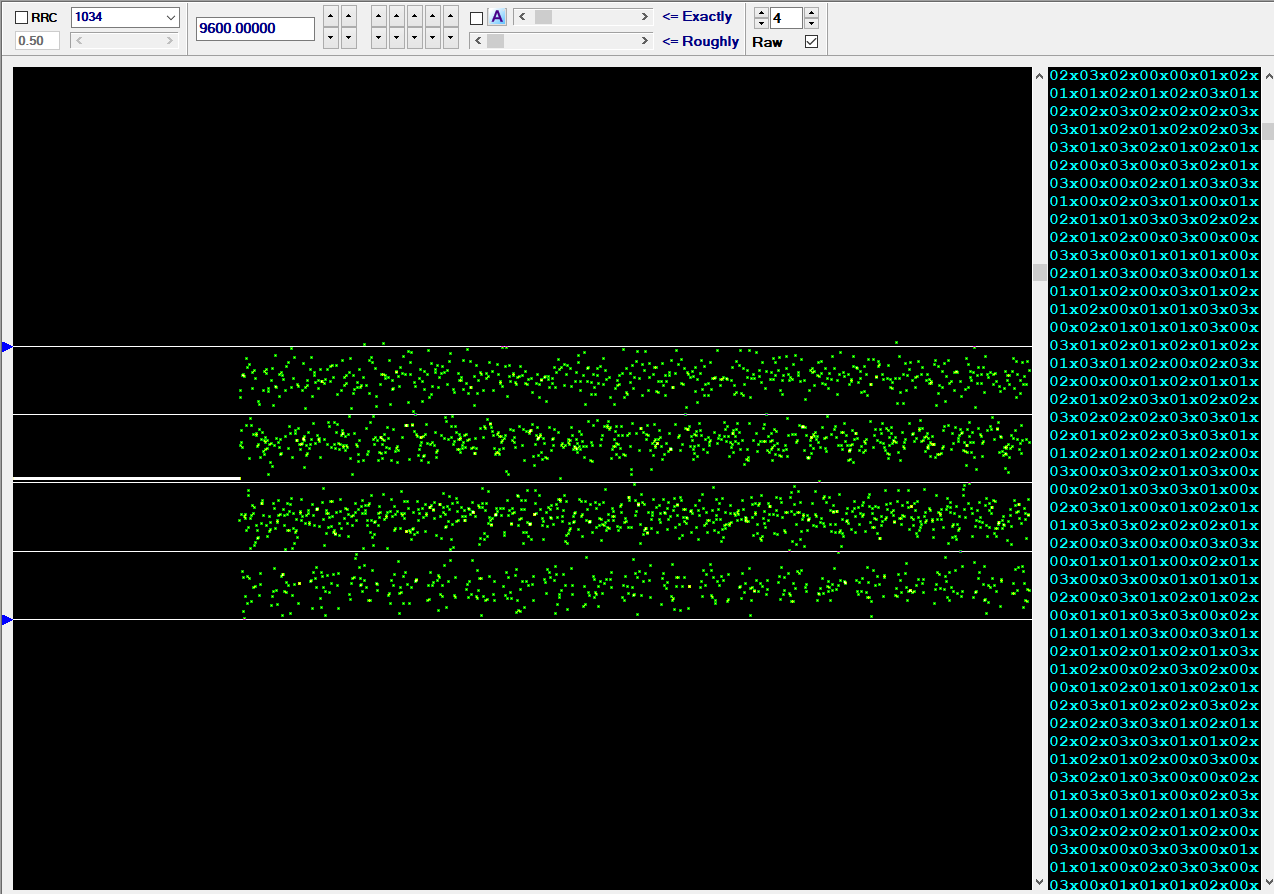
Task: Click the hex text panel's scrollbar down arrow
Action: [1267, 882]
